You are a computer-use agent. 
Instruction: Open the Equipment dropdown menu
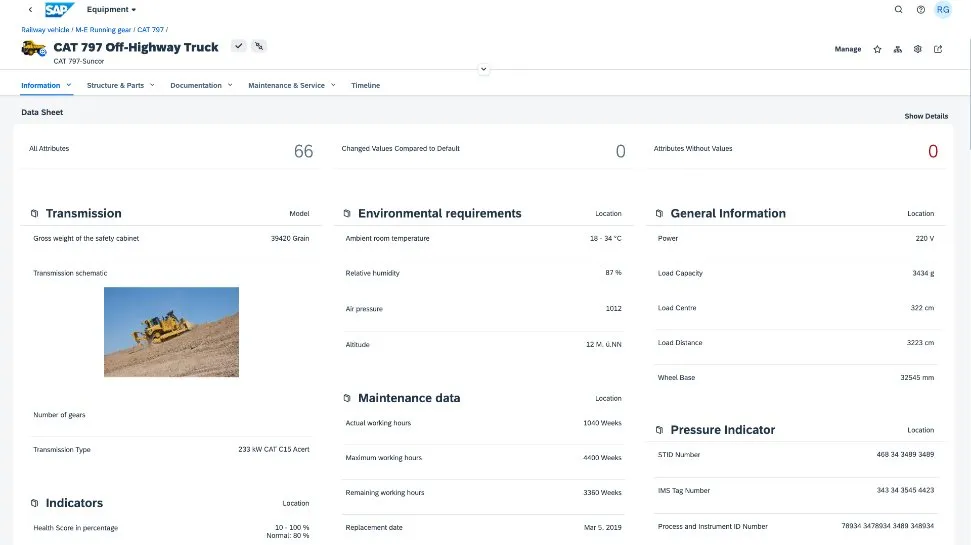click(x=112, y=10)
